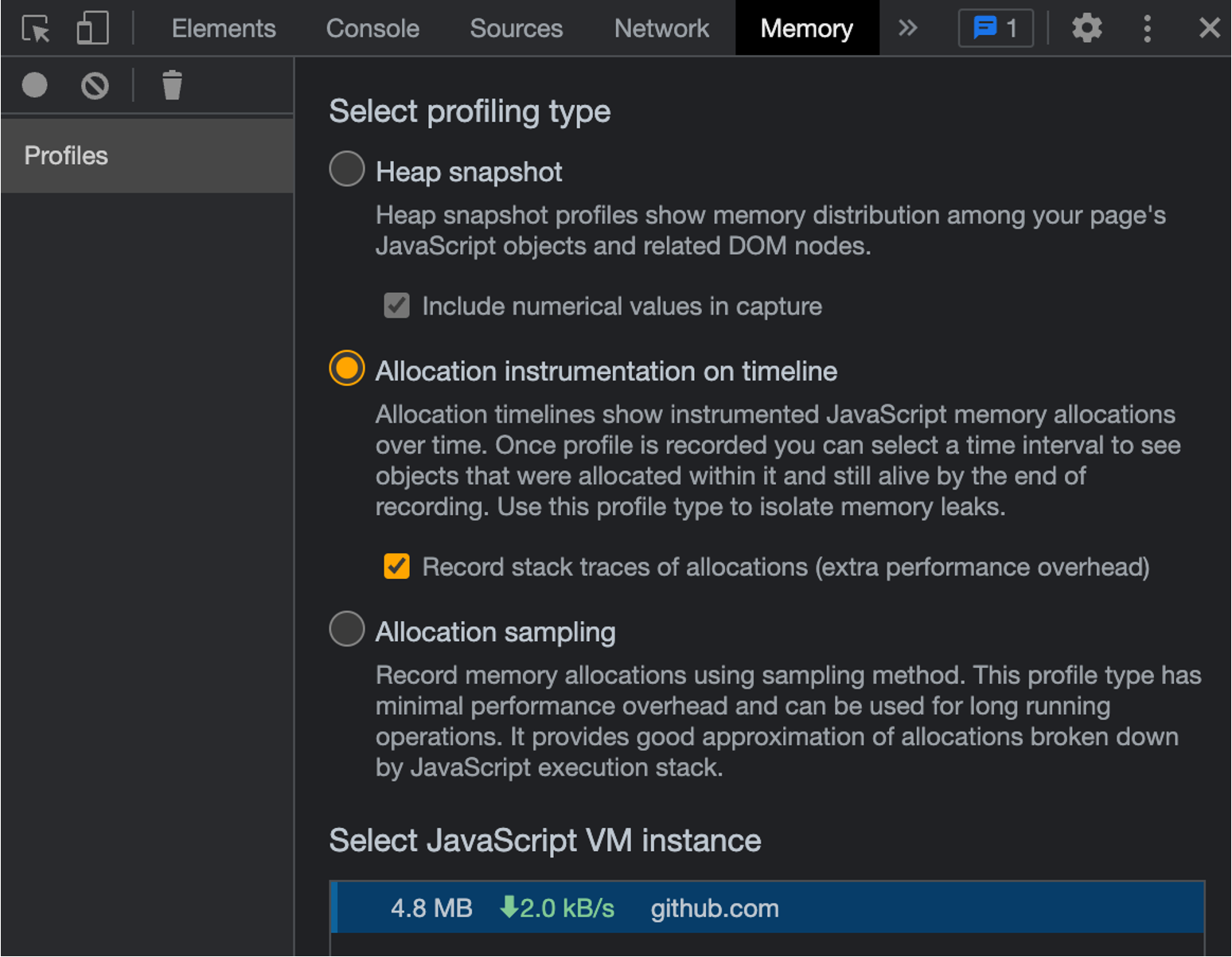Viewport: 1232px width, 957px height.
Task: Toggle the device toolbar icon
Action: click(92, 29)
